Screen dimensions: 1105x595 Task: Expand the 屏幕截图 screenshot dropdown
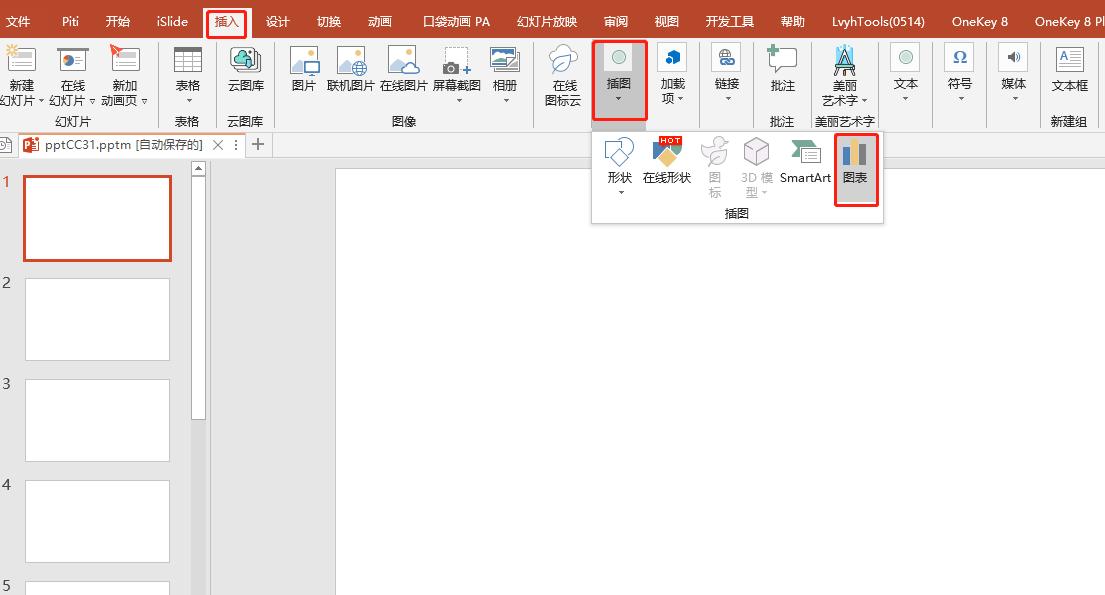(457, 88)
